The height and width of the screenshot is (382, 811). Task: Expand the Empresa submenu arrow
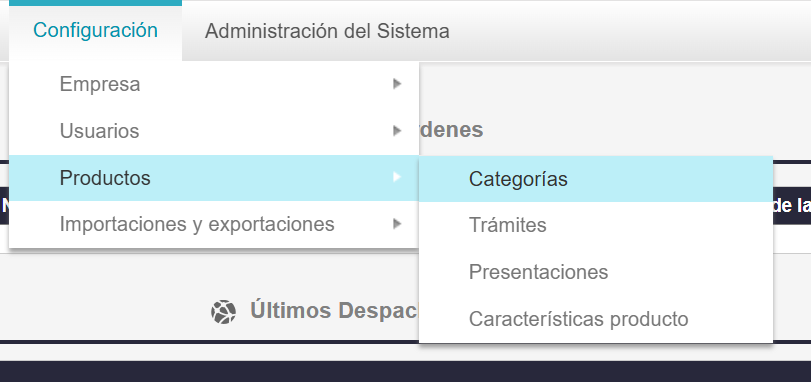[397, 84]
